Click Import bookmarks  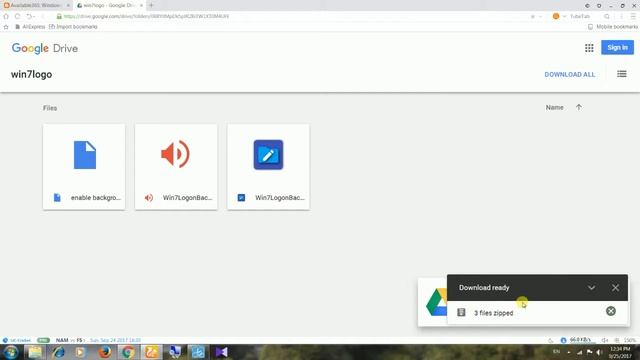73,27
